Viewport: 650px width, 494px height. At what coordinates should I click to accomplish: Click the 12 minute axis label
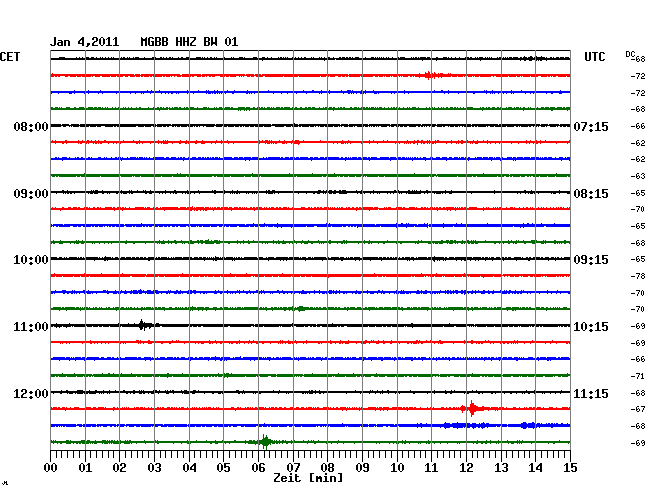coord(466,468)
